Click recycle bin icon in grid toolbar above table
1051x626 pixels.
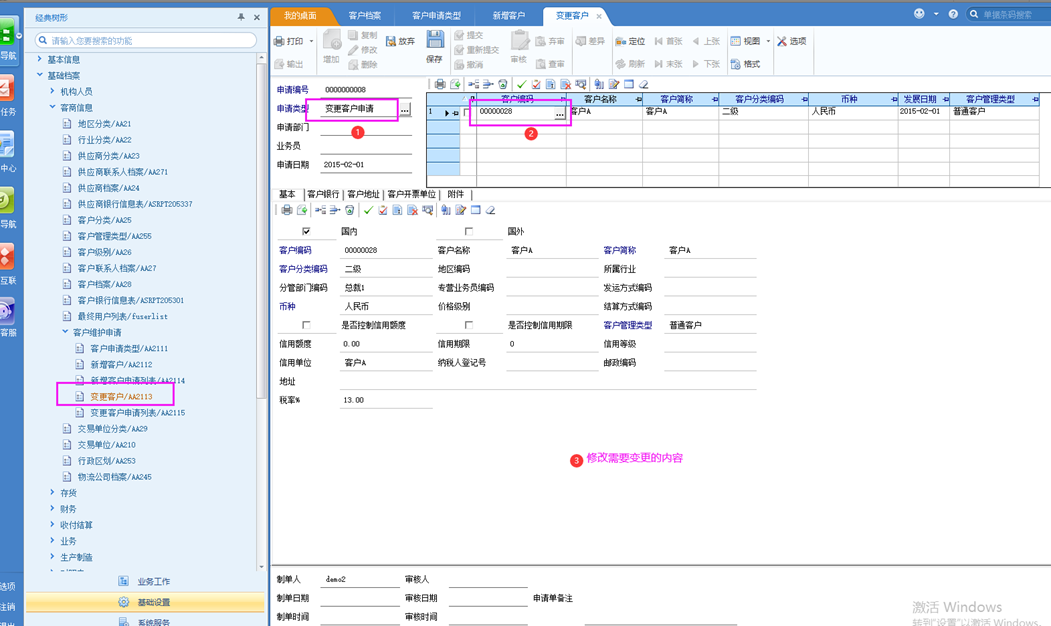[503, 84]
